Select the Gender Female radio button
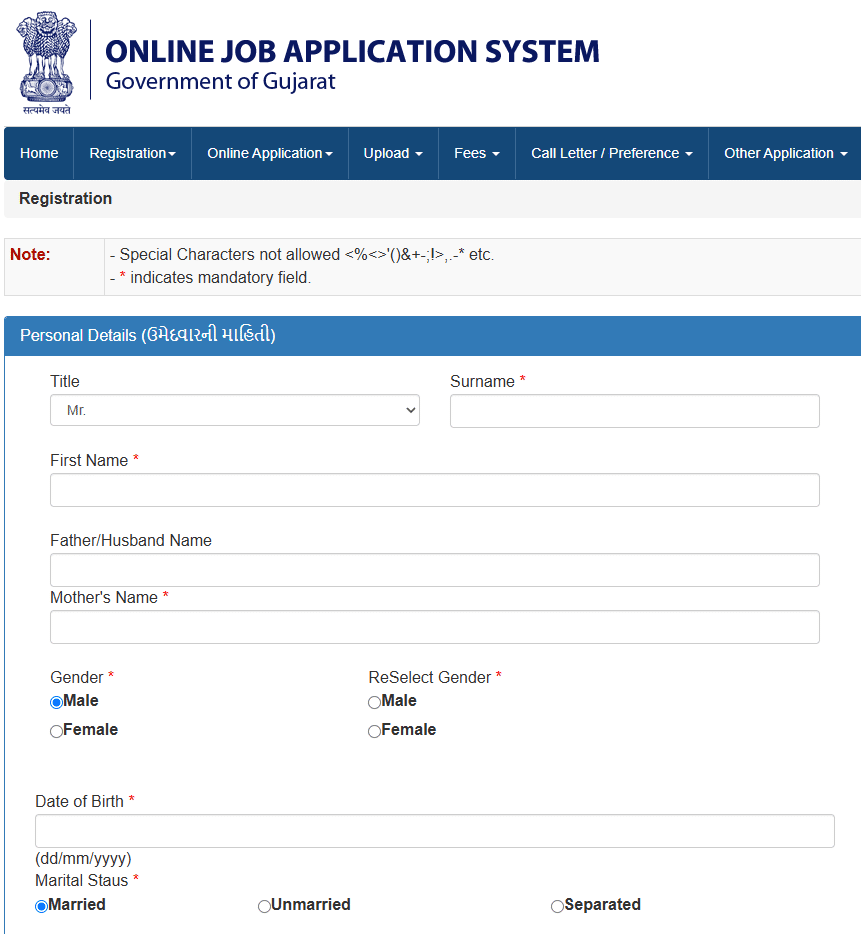 pos(57,731)
